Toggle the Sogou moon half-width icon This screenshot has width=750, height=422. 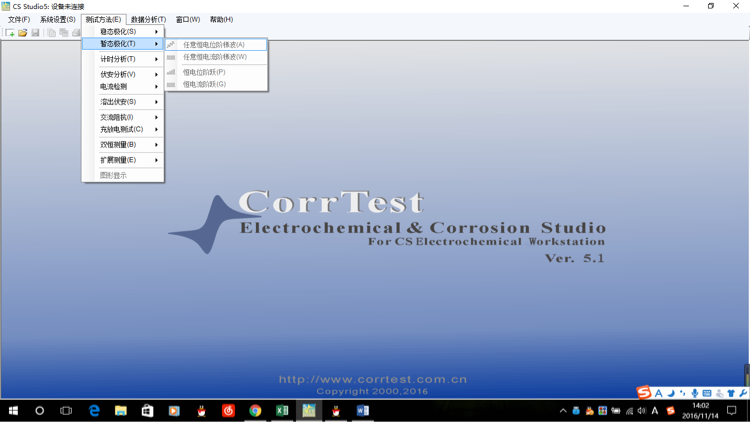point(671,393)
